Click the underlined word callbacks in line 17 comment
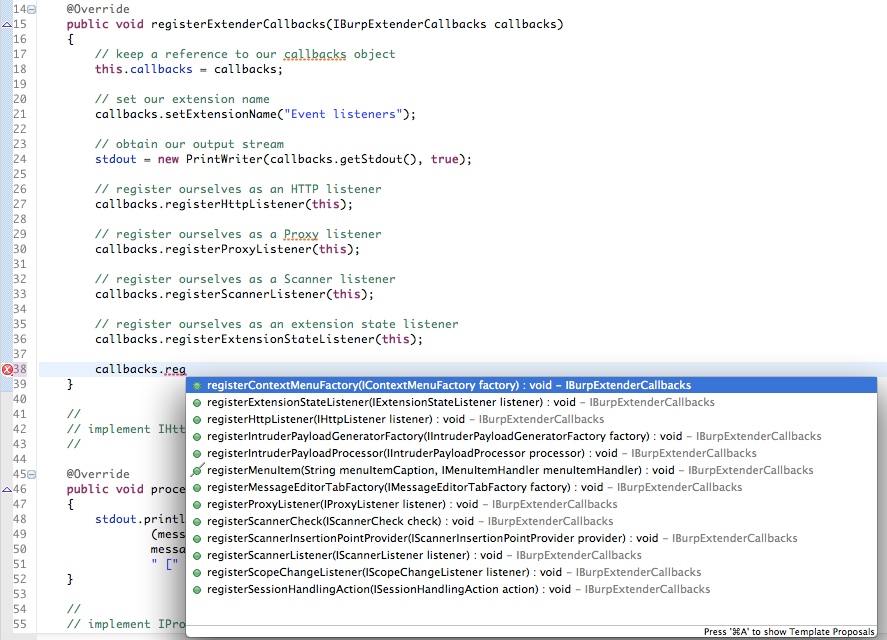Image resolution: width=887 pixels, height=640 pixels. click(x=315, y=54)
